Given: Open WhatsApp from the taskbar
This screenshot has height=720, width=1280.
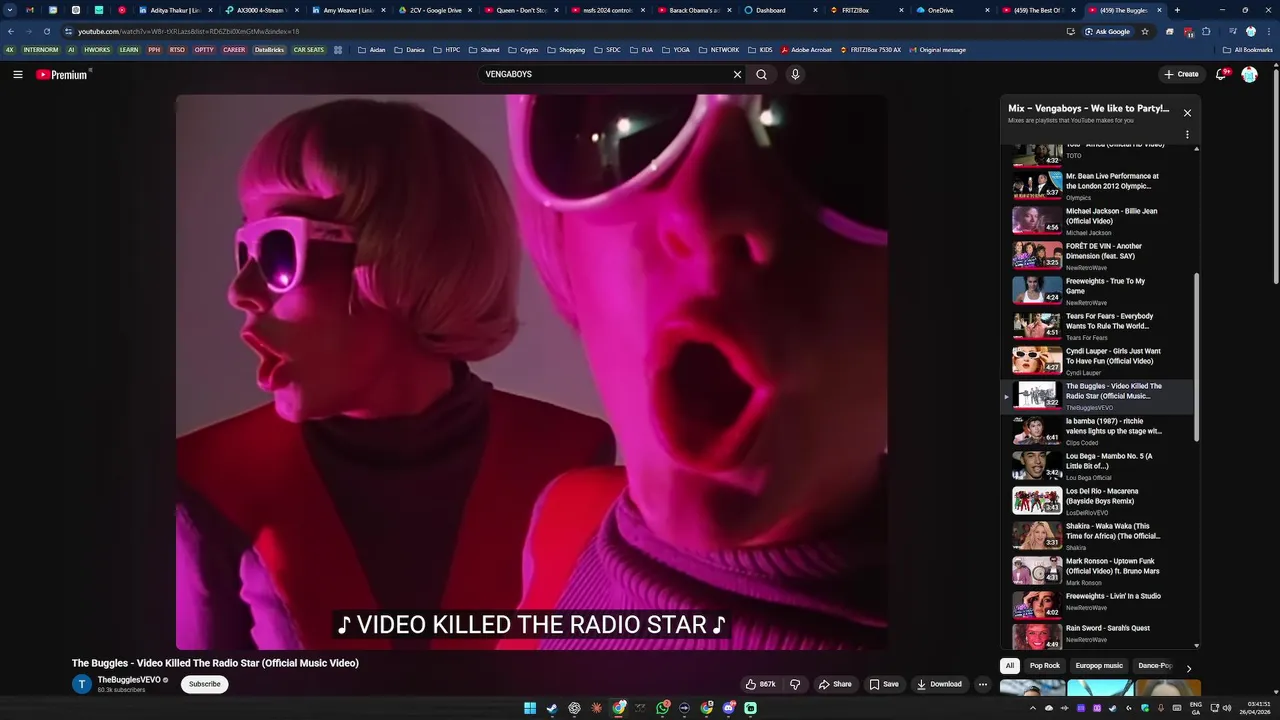Looking at the screenshot, I should [x=662, y=708].
